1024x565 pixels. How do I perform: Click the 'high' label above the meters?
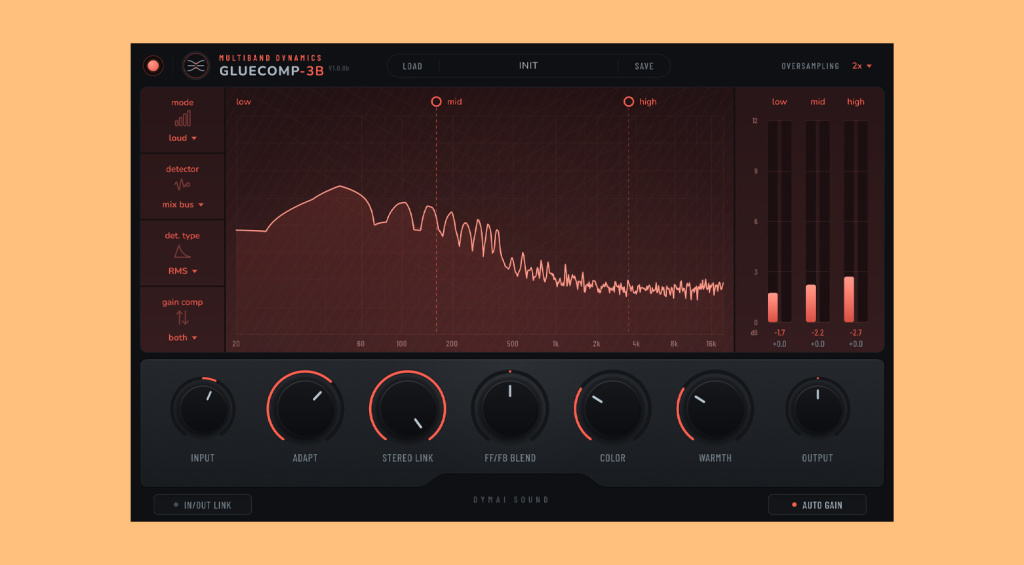coord(856,102)
